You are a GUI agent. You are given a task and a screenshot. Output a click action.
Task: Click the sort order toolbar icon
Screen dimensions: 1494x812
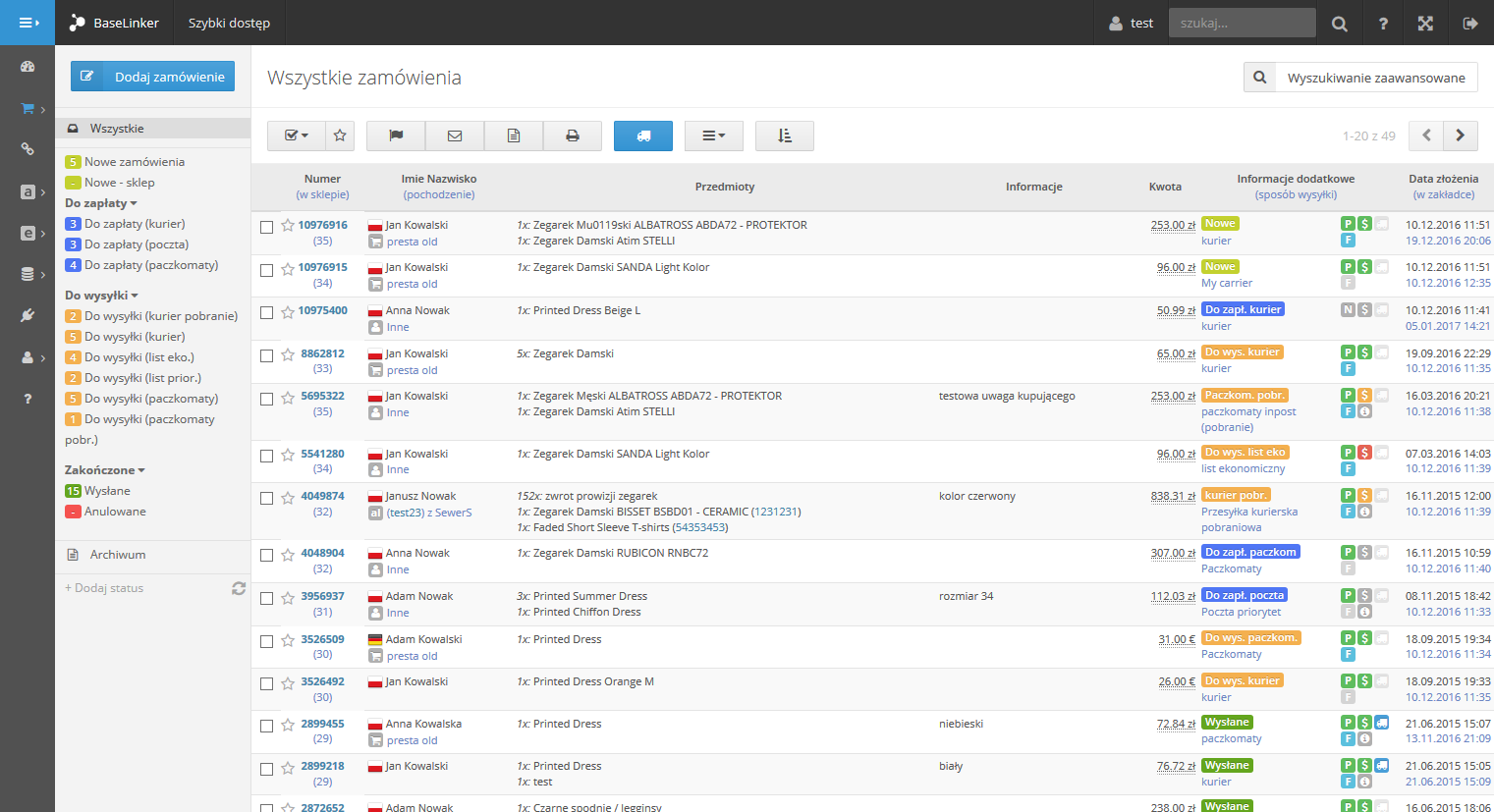785,135
